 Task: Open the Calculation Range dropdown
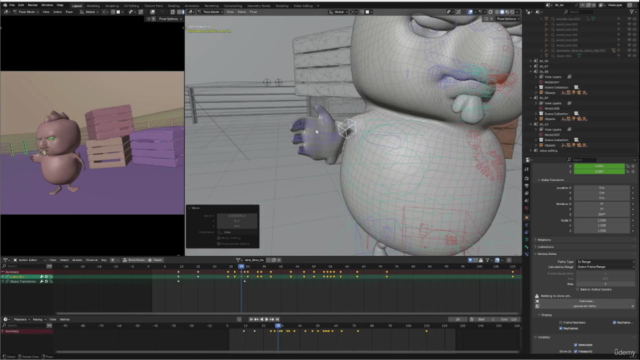click(605, 267)
